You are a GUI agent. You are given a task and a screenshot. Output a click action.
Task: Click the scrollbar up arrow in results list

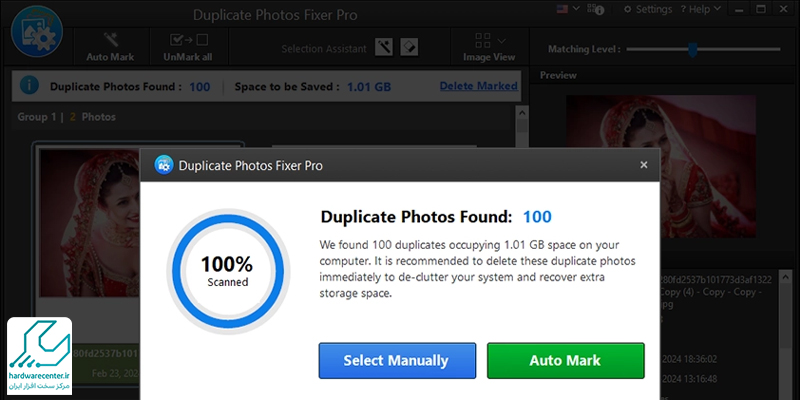click(522, 112)
